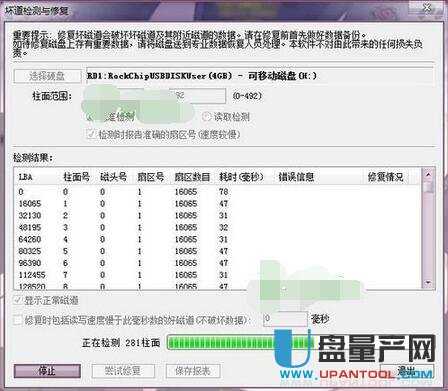Click the selected disk name RD1:RockChipUSBDISKUser
Screen dimensions: 448x391
[x=202, y=76]
